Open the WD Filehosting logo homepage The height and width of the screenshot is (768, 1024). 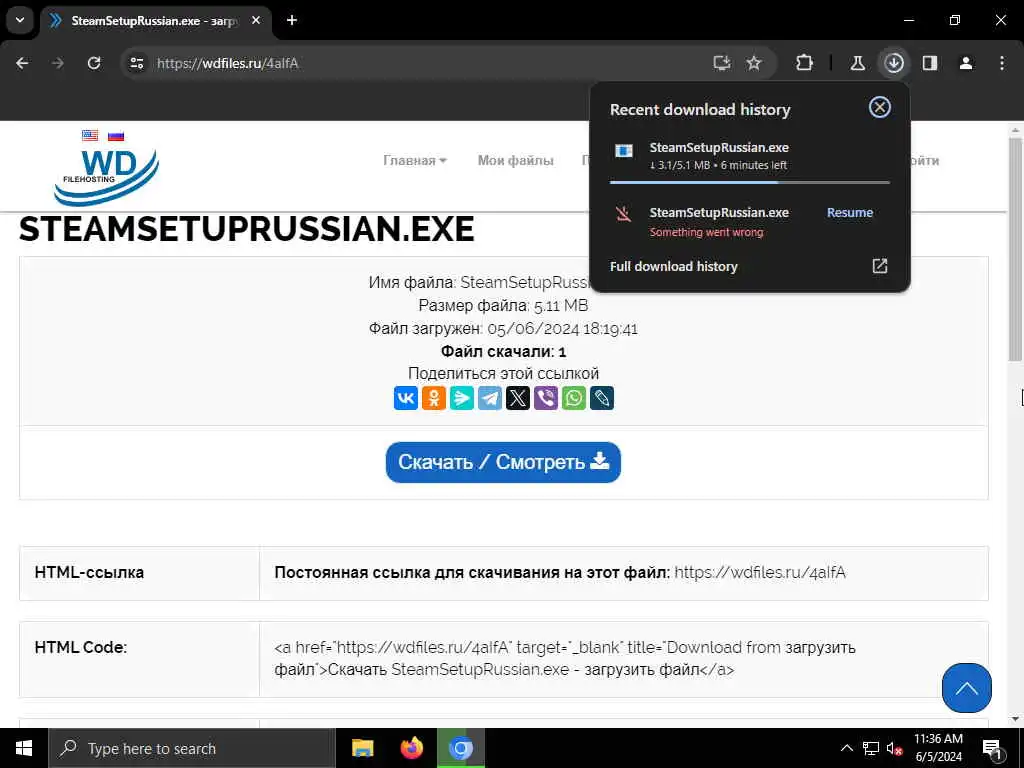click(x=106, y=177)
